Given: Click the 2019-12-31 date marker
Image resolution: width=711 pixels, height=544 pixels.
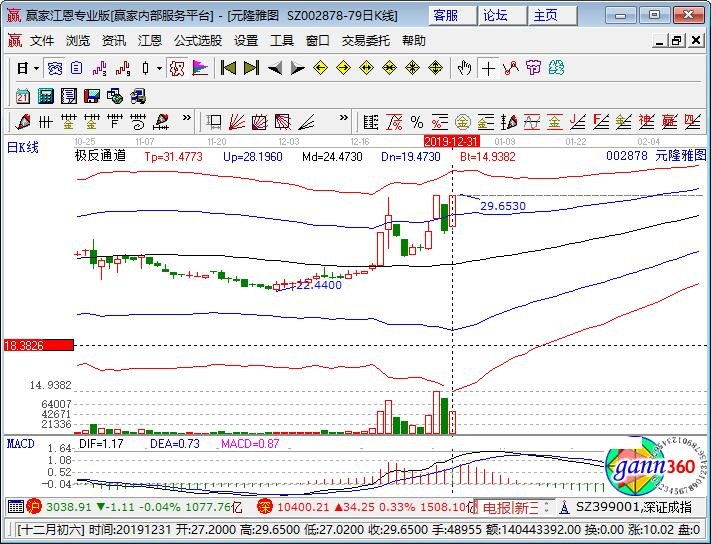Looking at the screenshot, I should coord(451,141).
